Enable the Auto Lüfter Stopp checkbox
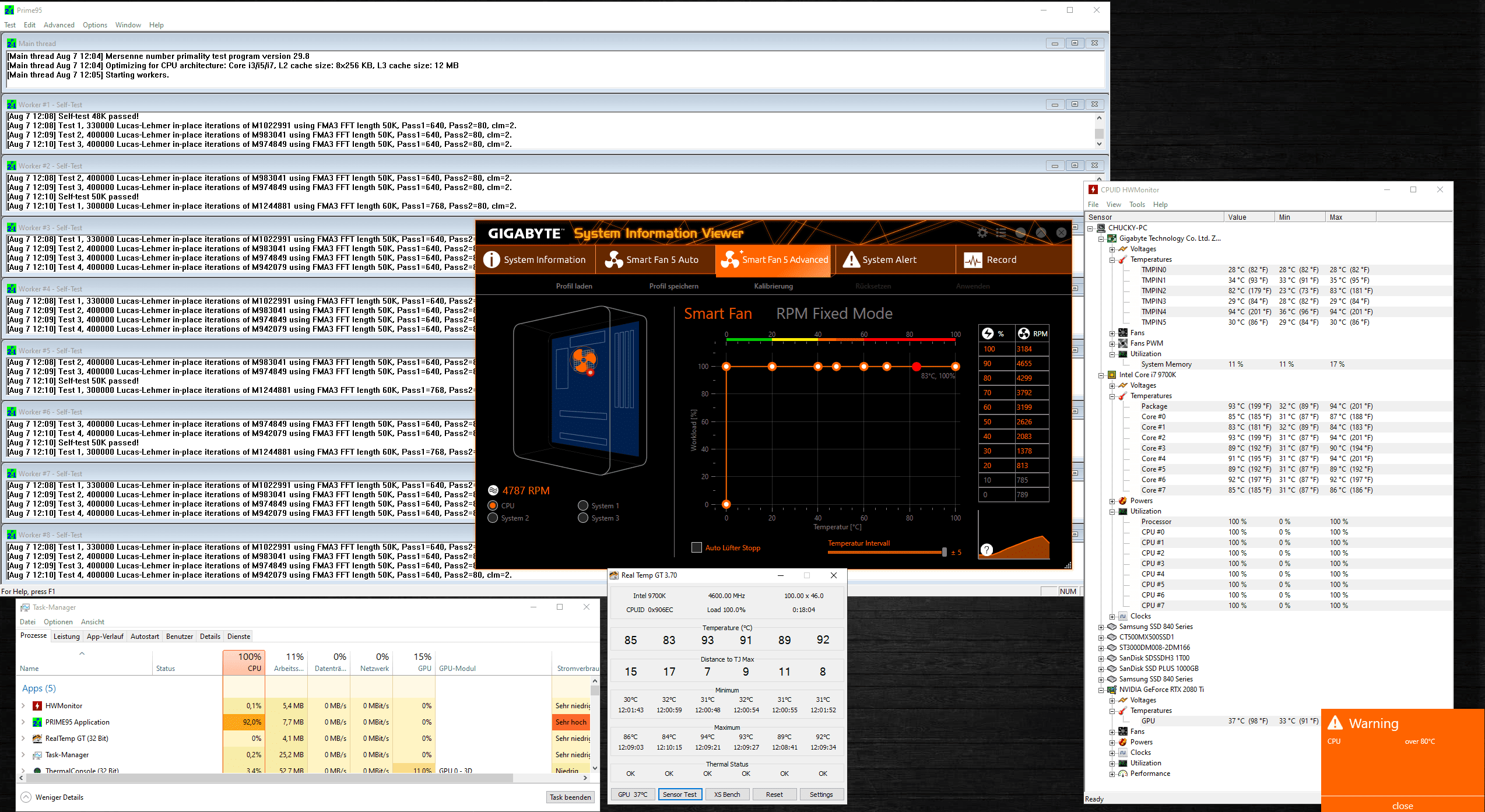This screenshot has width=1485, height=812. click(x=696, y=547)
